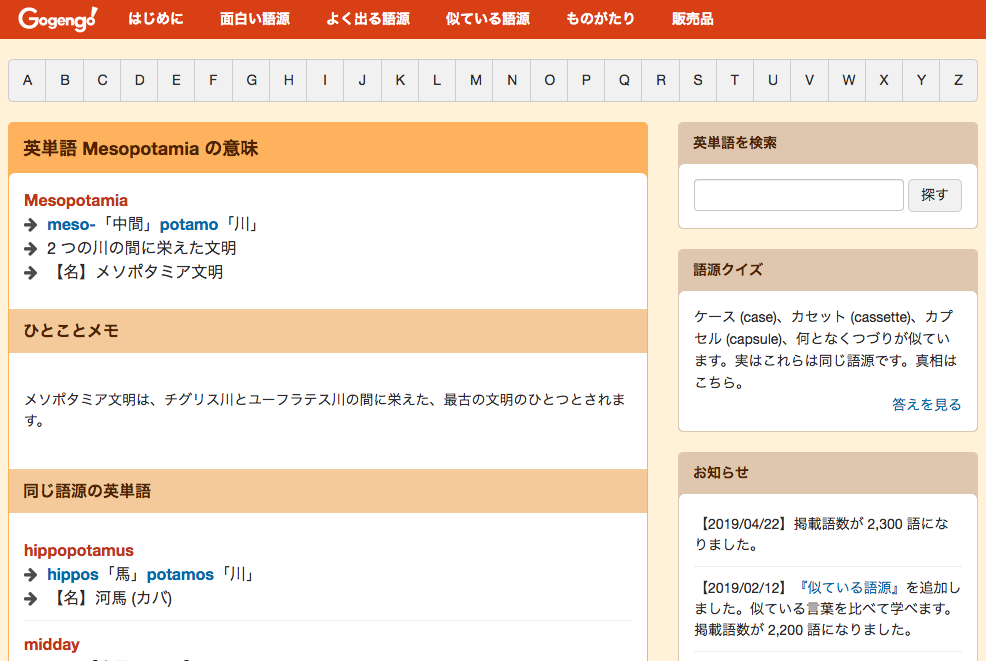
Task: Click the 語源クイズ panel header
Action: pos(828,270)
